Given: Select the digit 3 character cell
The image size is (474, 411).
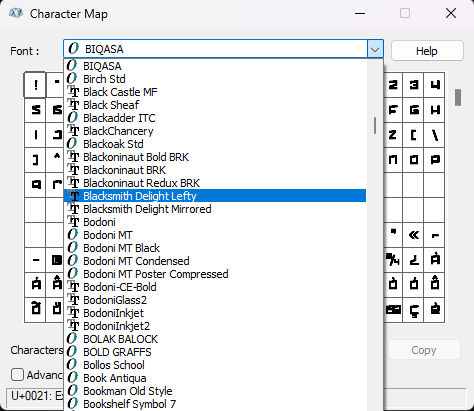Looking at the screenshot, I should [414, 85].
